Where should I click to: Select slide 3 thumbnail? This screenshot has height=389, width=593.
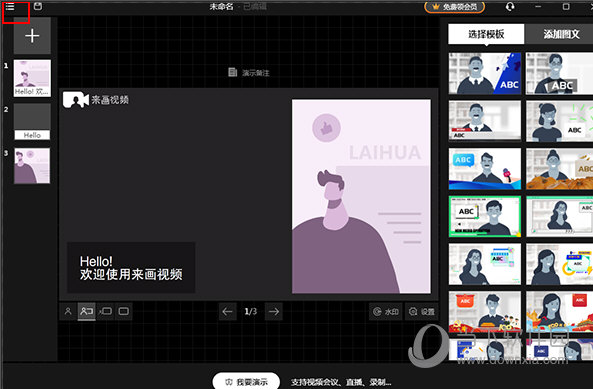pos(32,166)
